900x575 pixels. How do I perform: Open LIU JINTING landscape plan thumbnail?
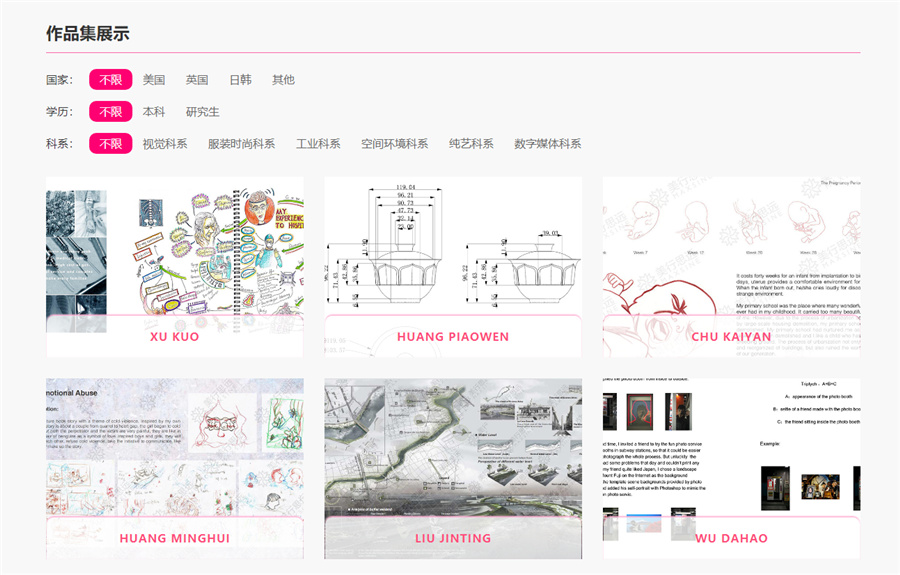coord(453,468)
